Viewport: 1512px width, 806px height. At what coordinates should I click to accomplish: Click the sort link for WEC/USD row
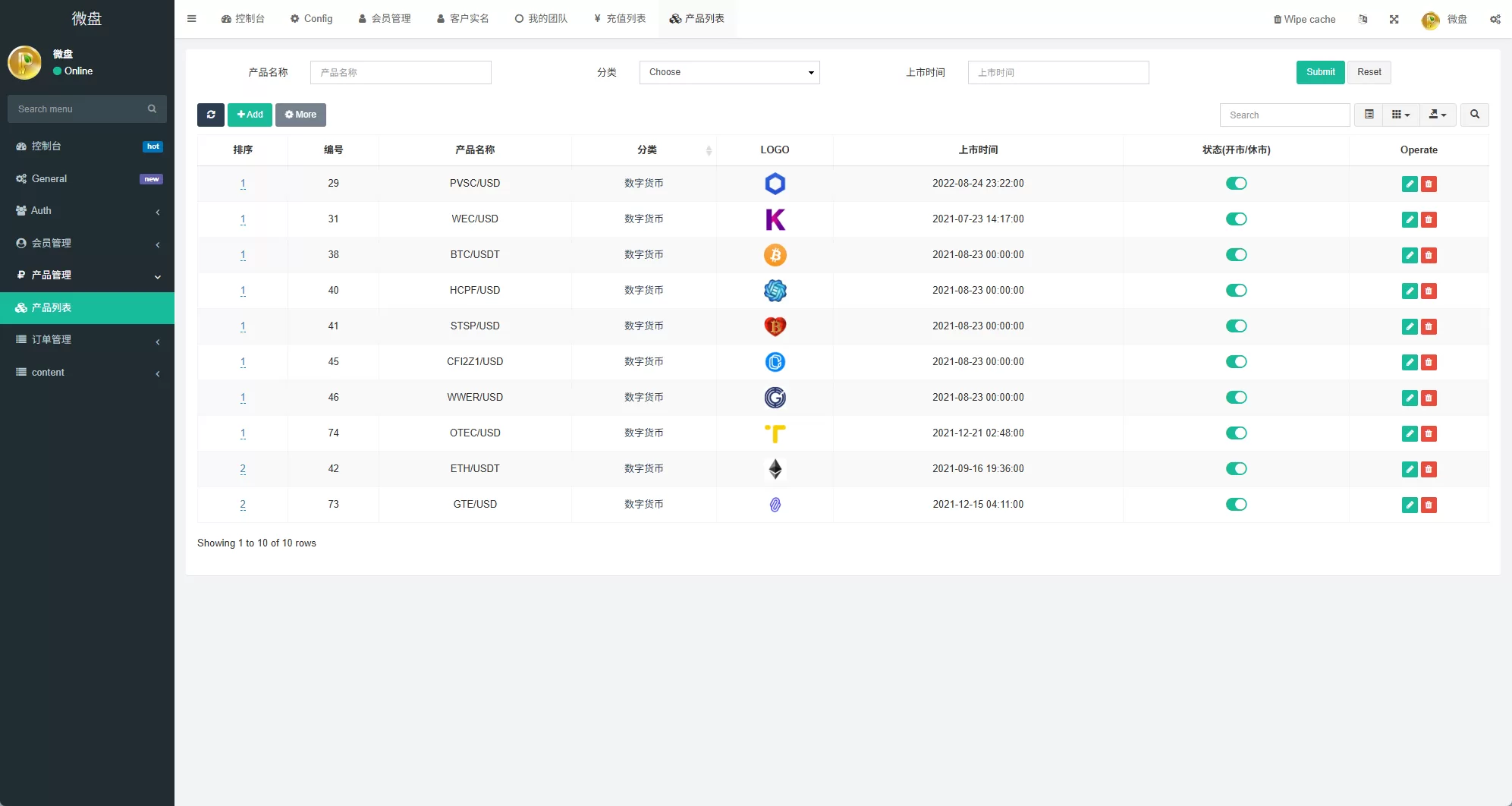tap(243, 219)
